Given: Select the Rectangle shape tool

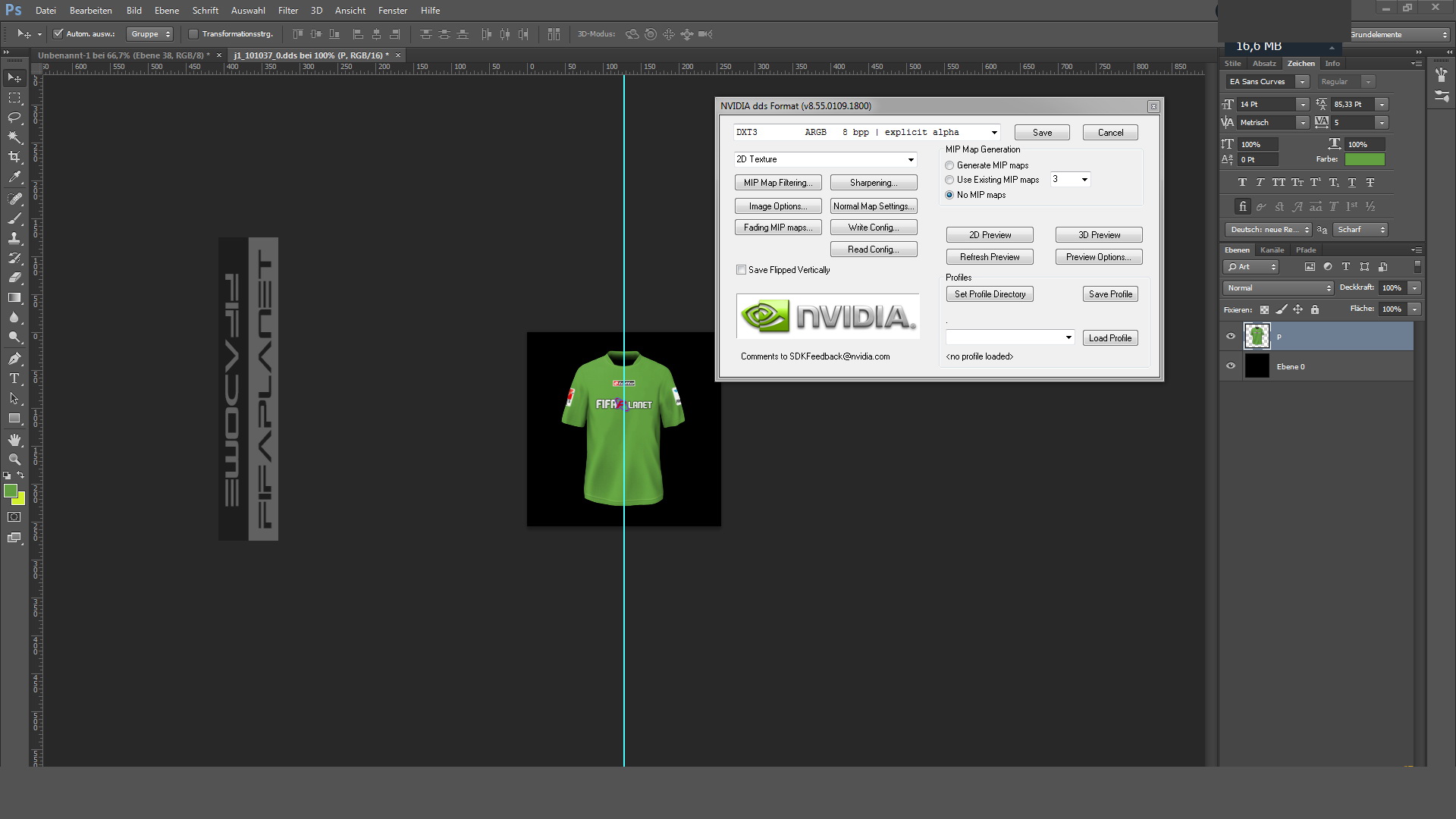Looking at the screenshot, I should (x=14, y=419).
